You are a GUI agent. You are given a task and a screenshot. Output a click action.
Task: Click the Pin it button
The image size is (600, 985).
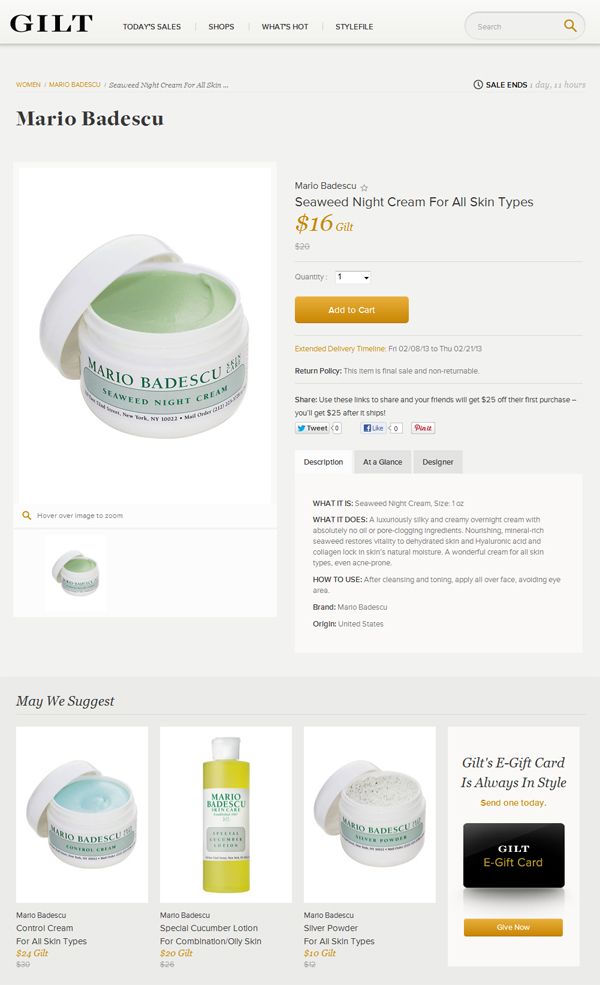point(423,428)
